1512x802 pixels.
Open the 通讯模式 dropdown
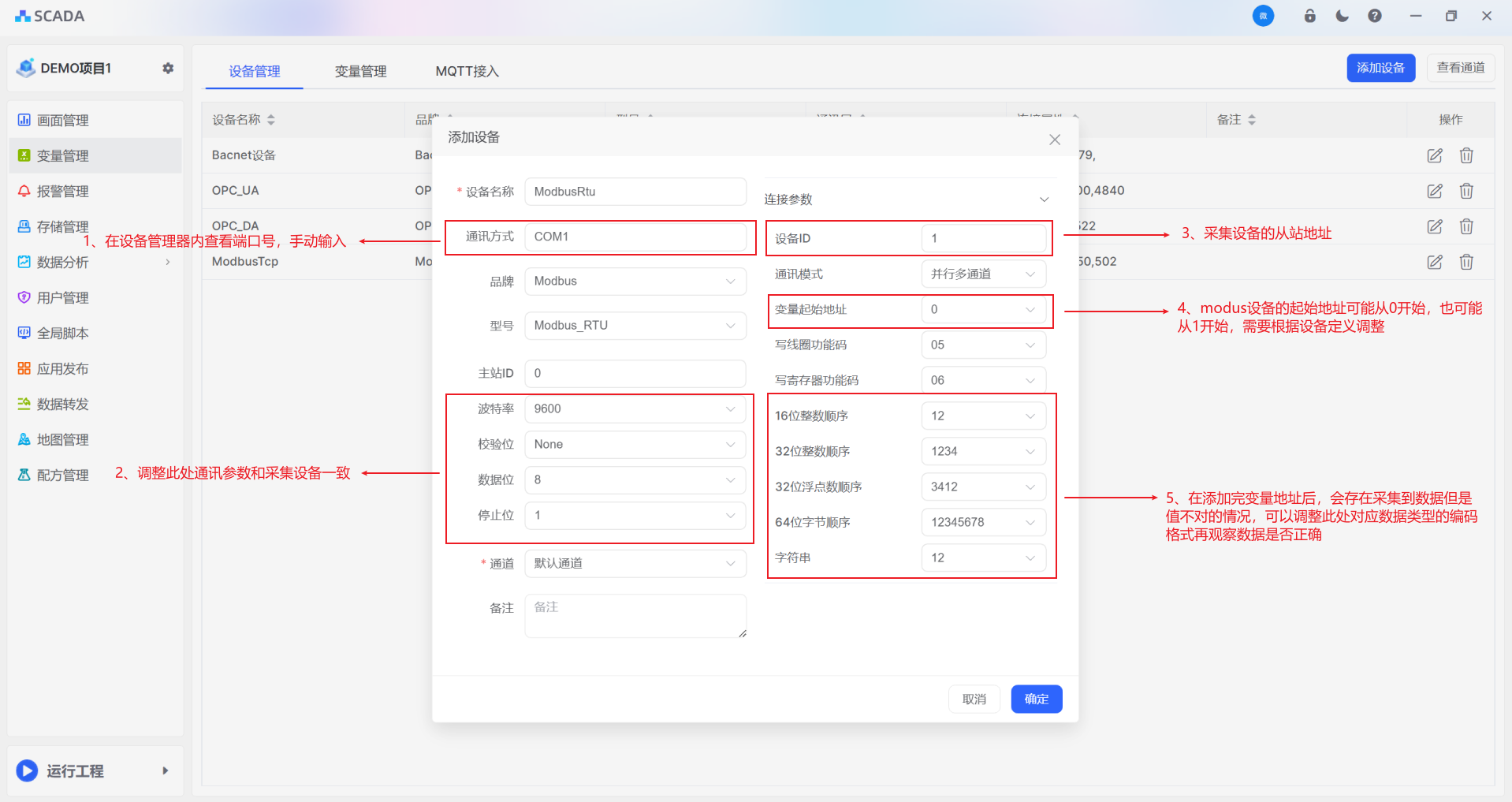[983, 274]
